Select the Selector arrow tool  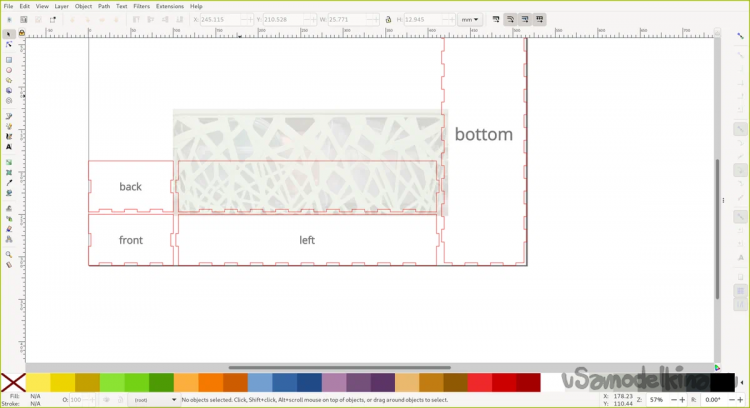[x=9, y=33]
